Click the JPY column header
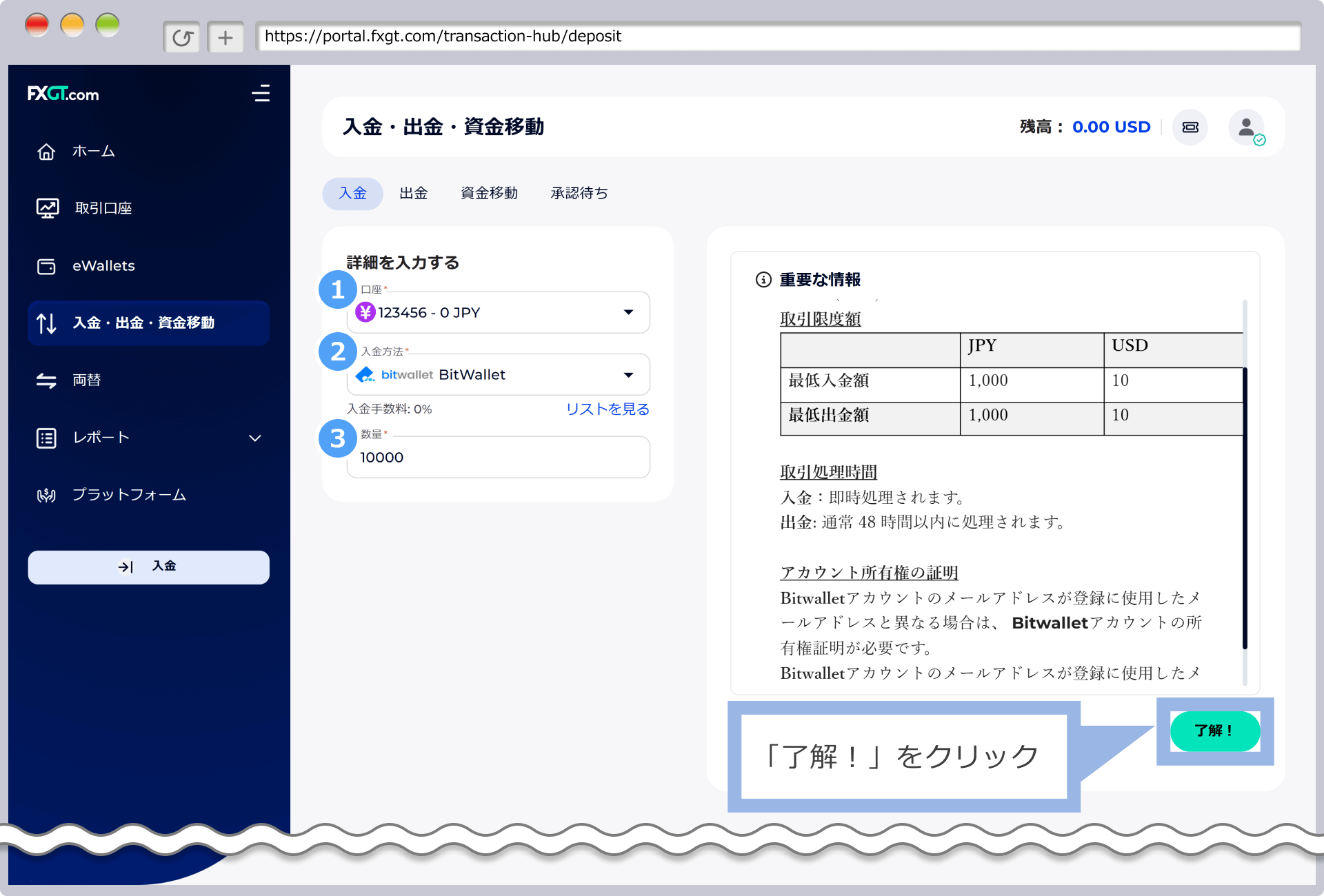This screenshot has width=1324, height=896. click(x=982, y=345)
